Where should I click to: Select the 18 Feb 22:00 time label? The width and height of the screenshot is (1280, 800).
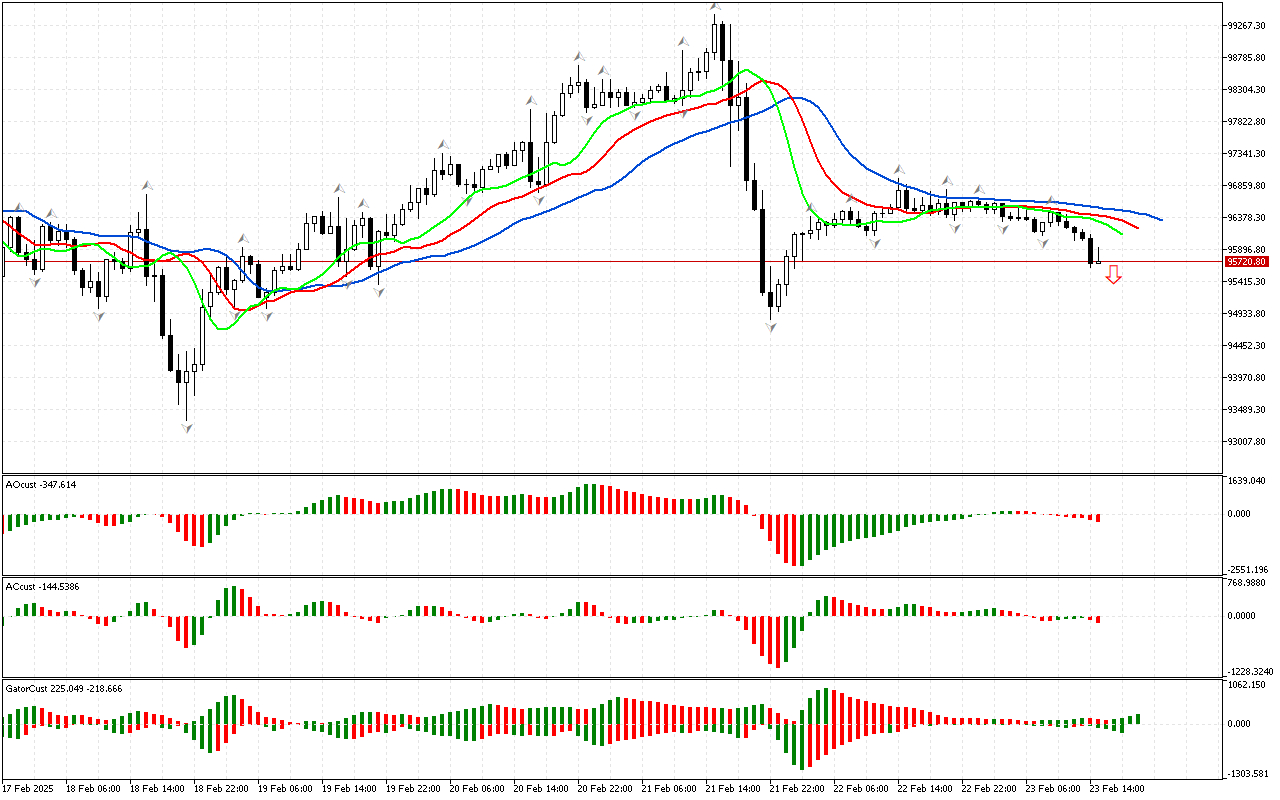[221, 789]
